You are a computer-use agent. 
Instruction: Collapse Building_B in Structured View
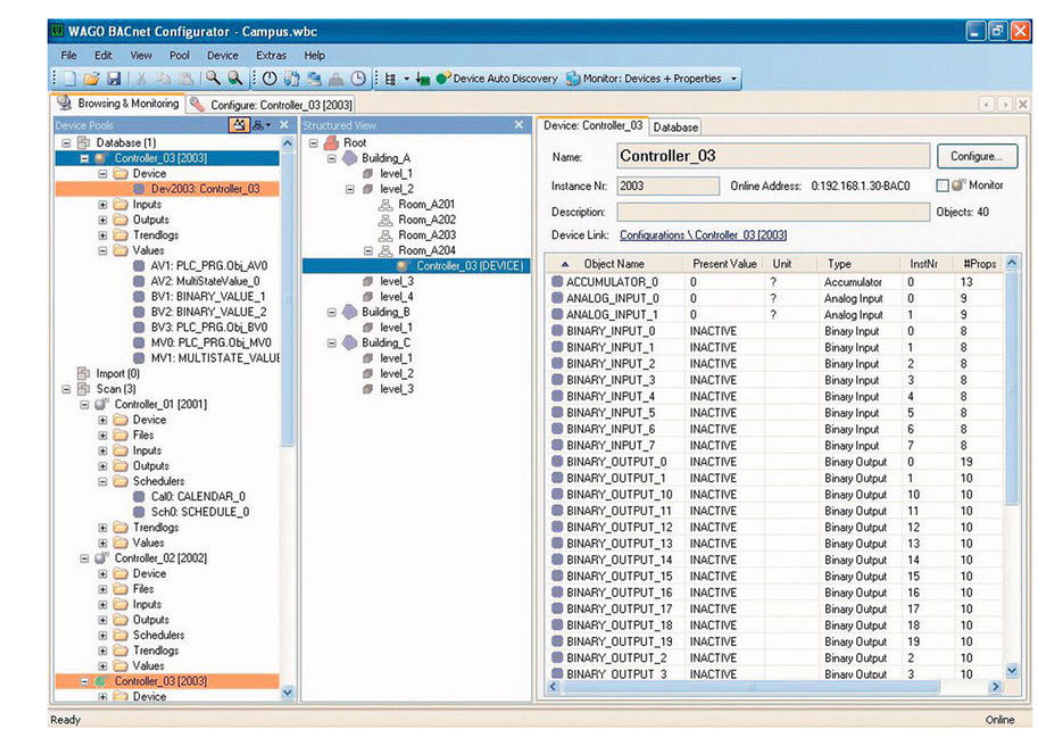331,312
